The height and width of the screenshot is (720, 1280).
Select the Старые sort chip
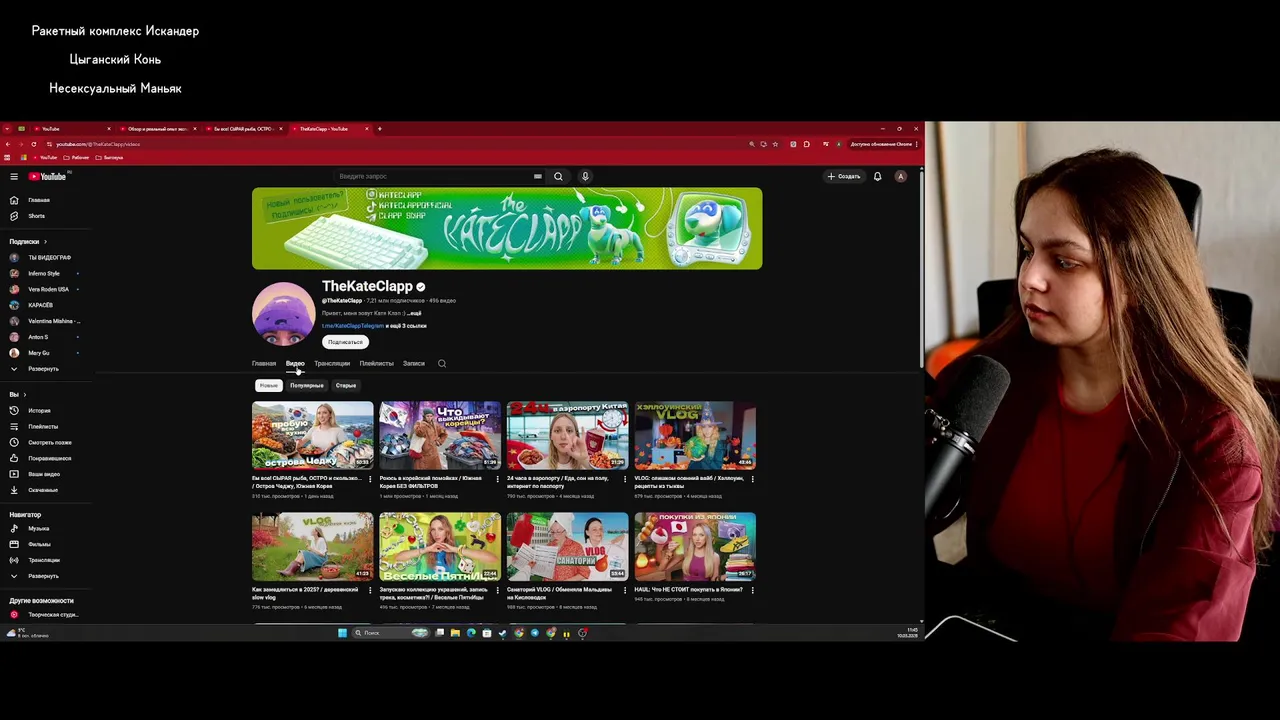click(x=346, y=386)
